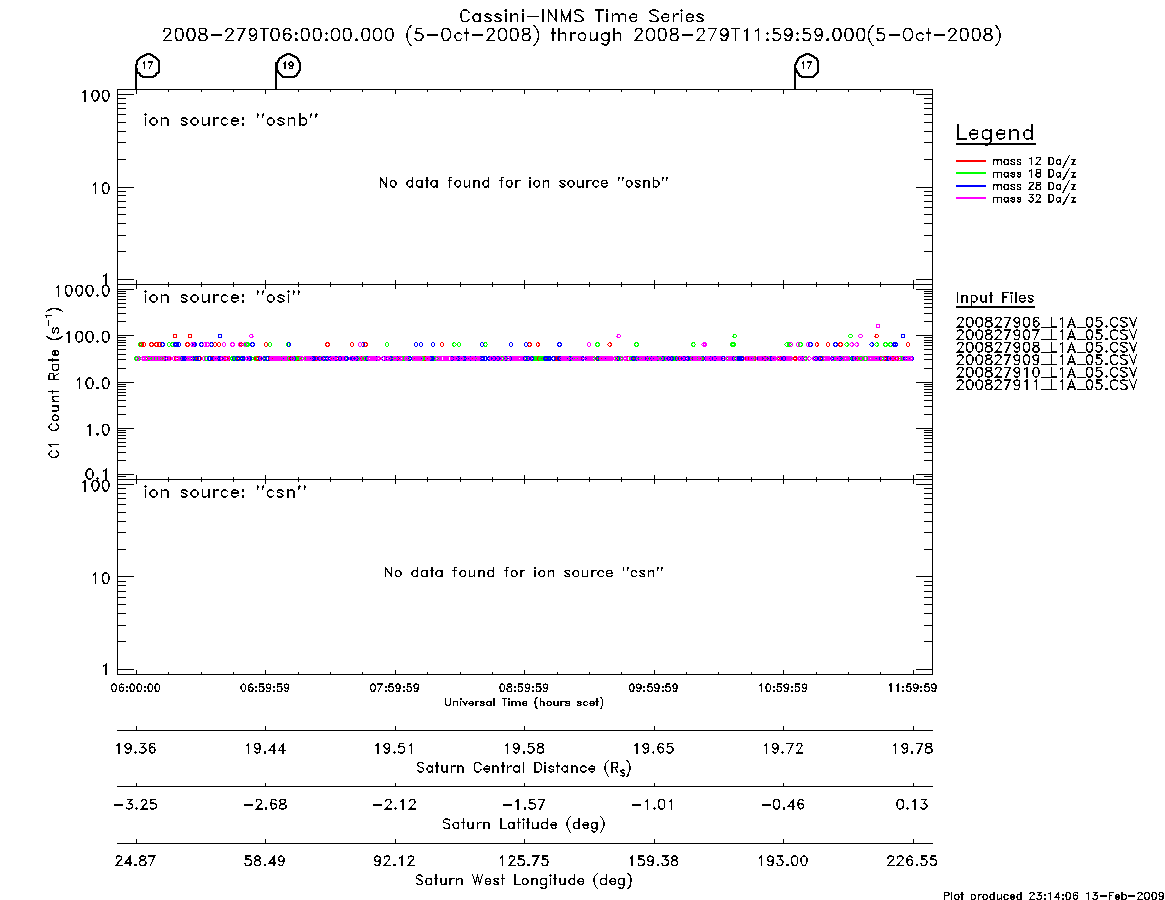Click the 06:00:00 time tick label

pos(135,688)
